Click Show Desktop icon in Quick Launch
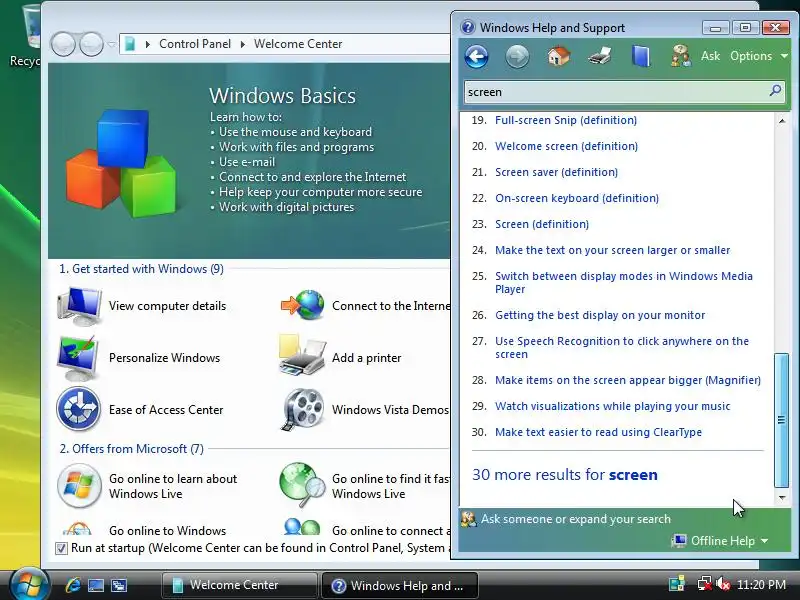The height and width of the screenshot is (600, 800). [96, 585]
